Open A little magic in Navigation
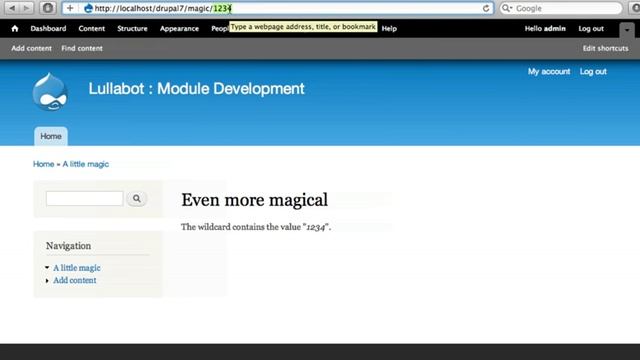 click(77, 268)
